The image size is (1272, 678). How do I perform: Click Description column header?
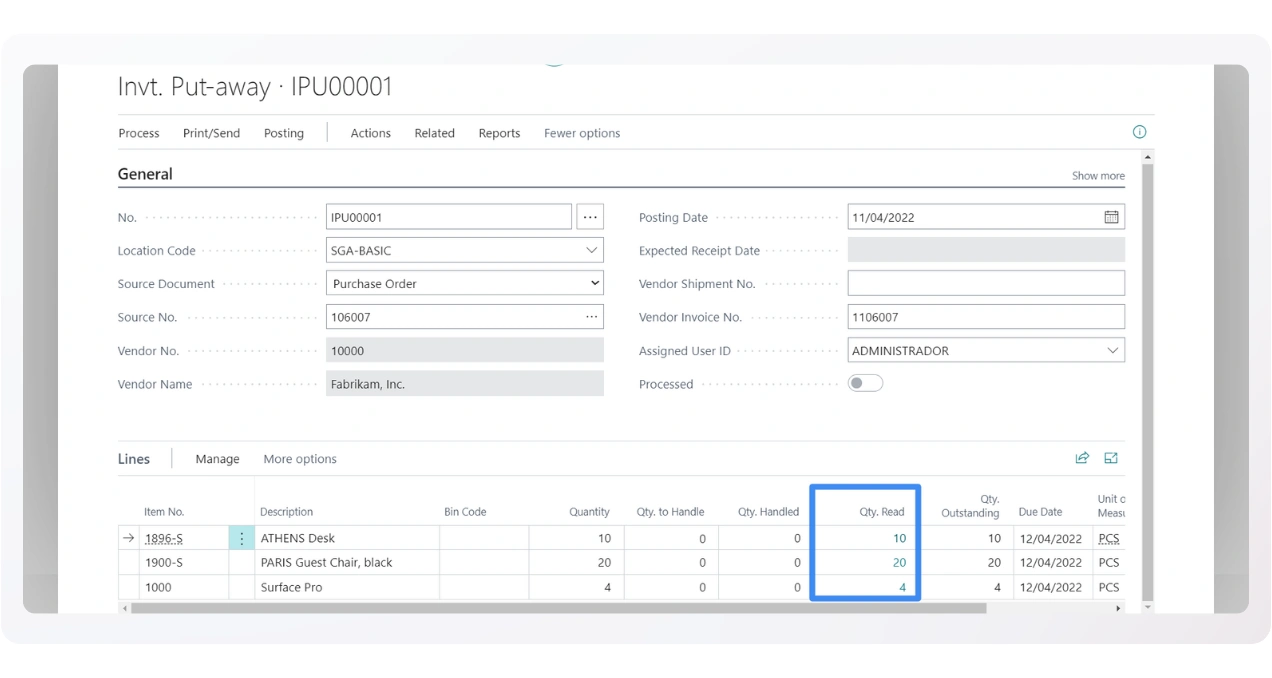coord(286,512)
